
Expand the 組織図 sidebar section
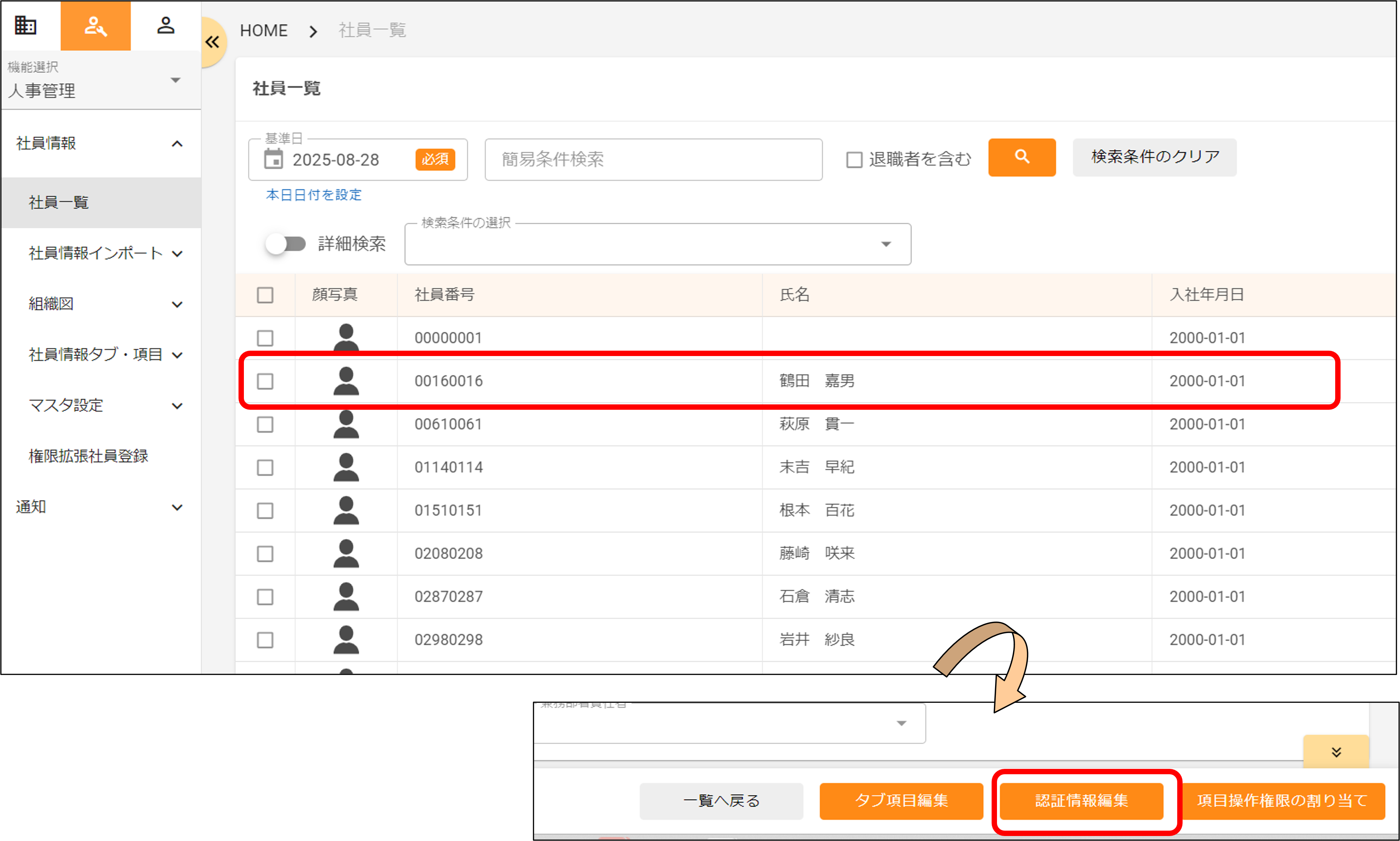pos(105,304)
